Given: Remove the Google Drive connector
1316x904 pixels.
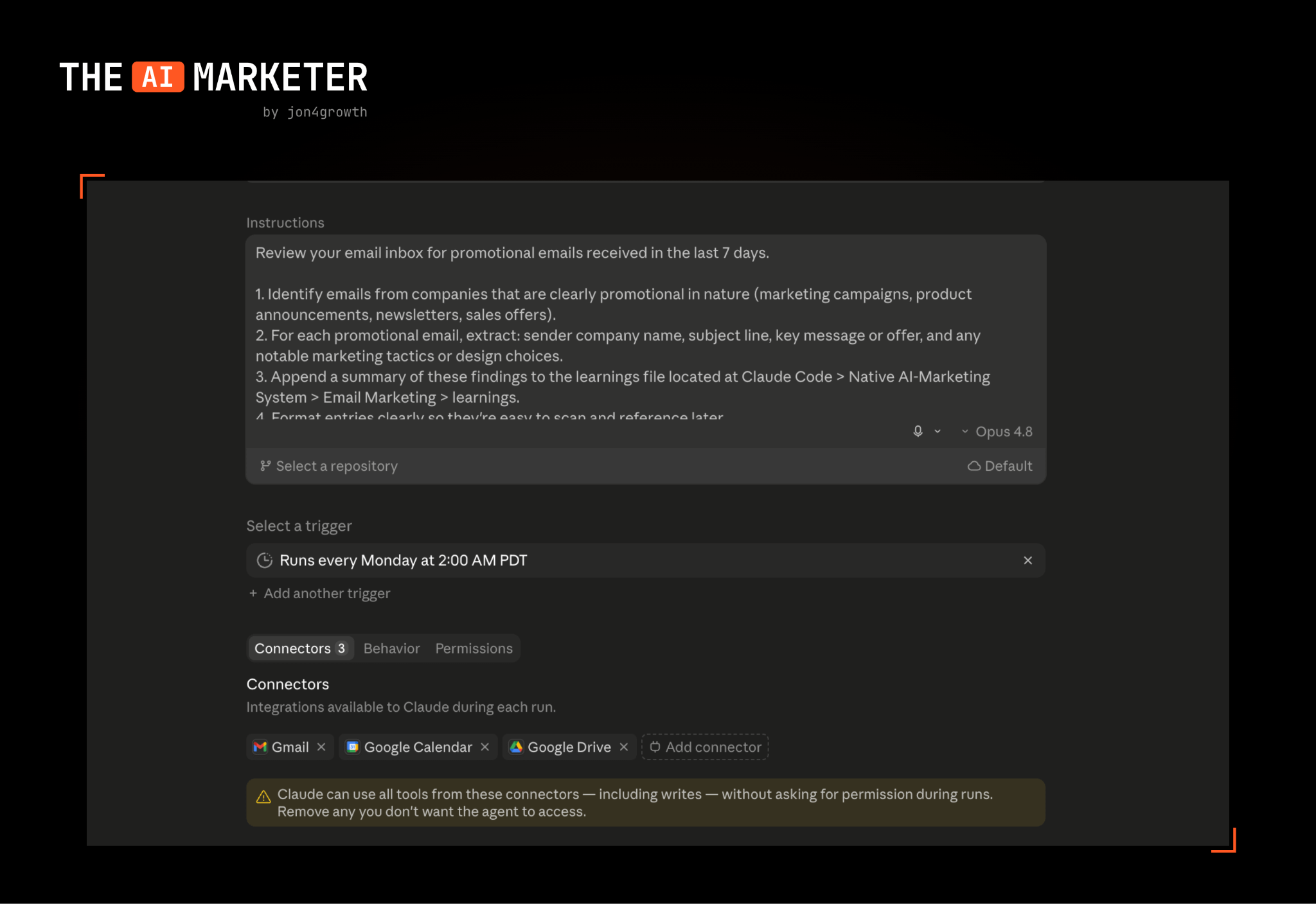Looking at the screenshot, I should coord(623,747).
